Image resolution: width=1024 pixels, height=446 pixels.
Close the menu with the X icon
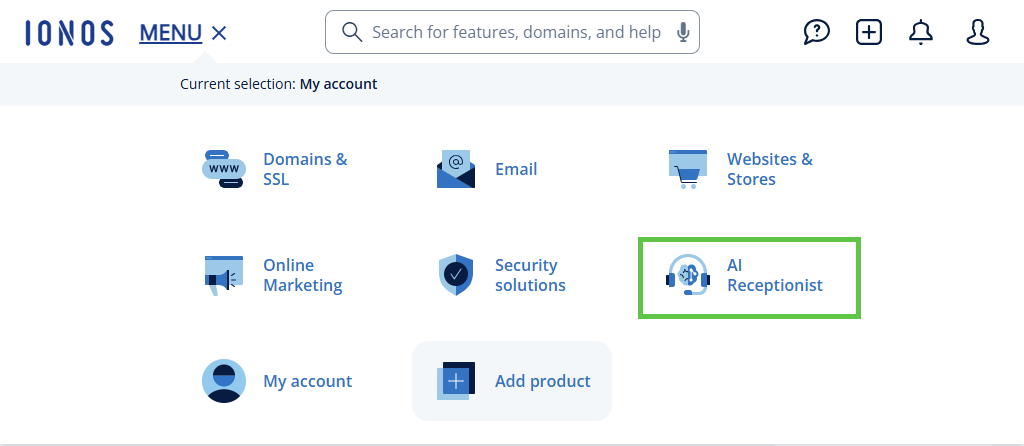pyautogui.click(x=220, y=33)
